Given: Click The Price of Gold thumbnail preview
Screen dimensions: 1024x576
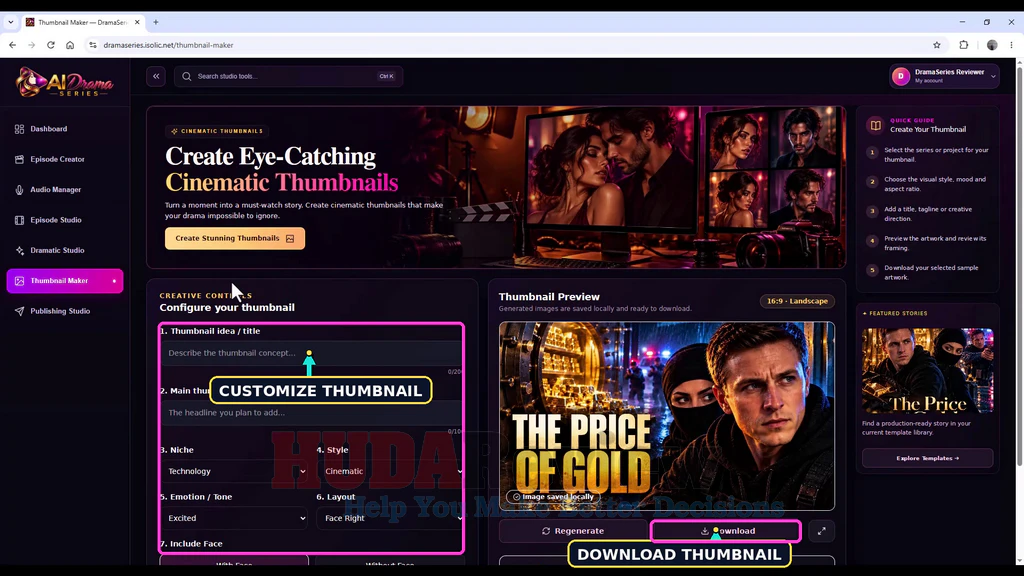Looking at the screenshot, I should coord(667,416).
